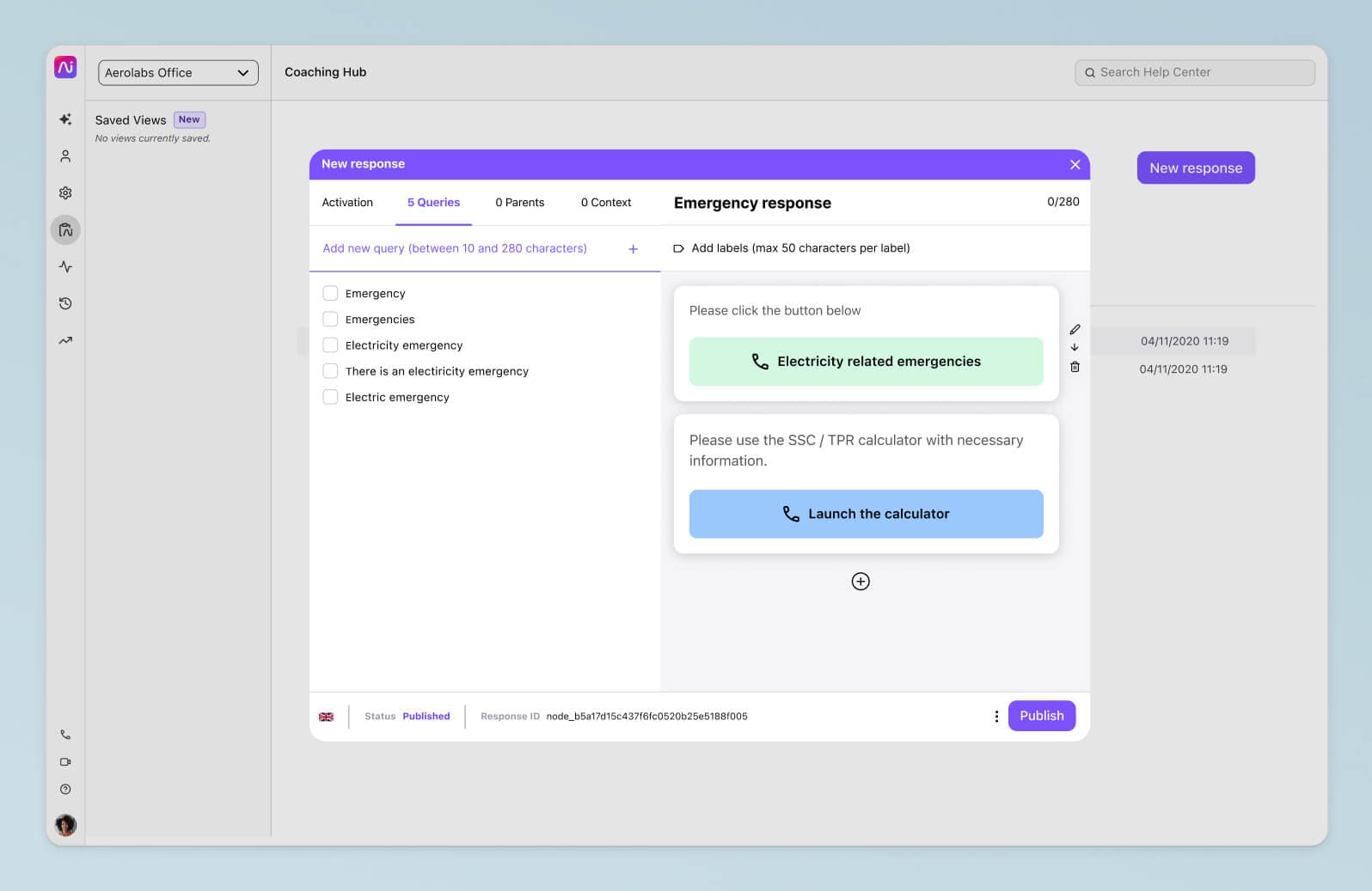Click the Coaching Hub page title

(x=326, y=72)
